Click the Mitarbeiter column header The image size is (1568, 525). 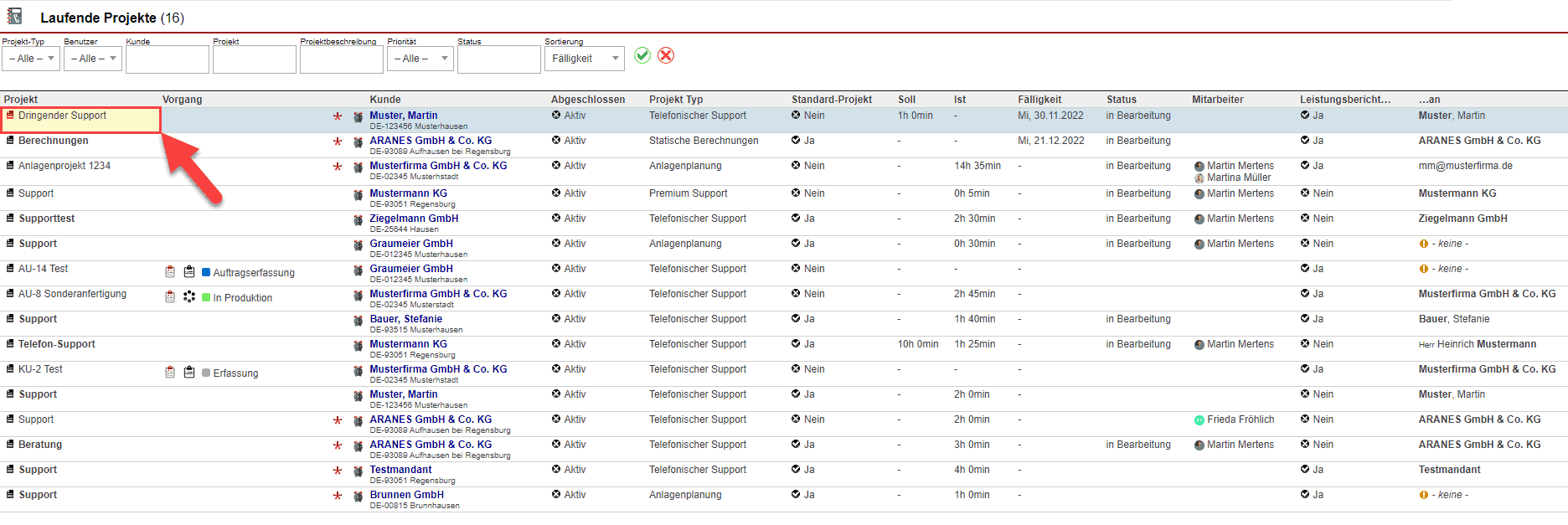tap(1217, 100)
